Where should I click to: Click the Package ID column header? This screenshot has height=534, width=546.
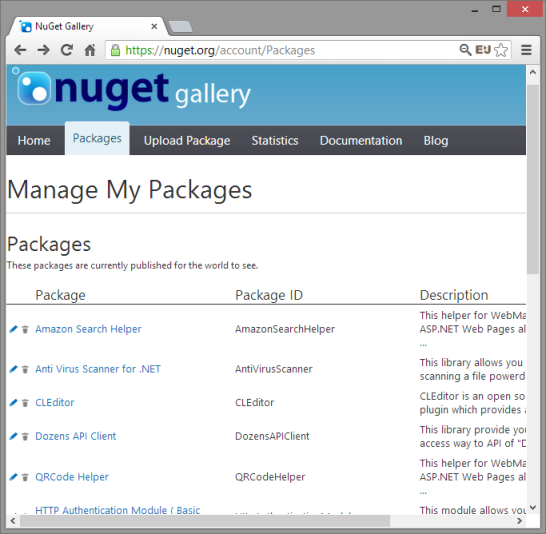(269, 295)
